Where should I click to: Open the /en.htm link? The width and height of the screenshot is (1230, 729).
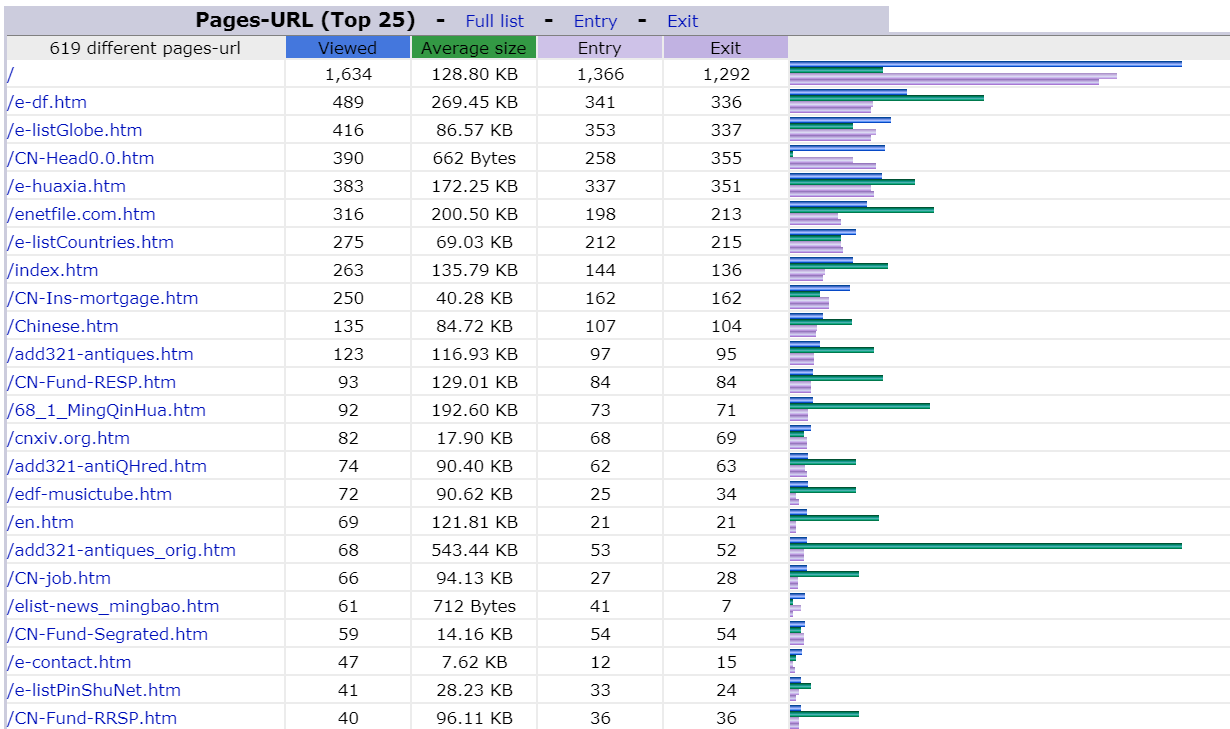pos(40,522)
